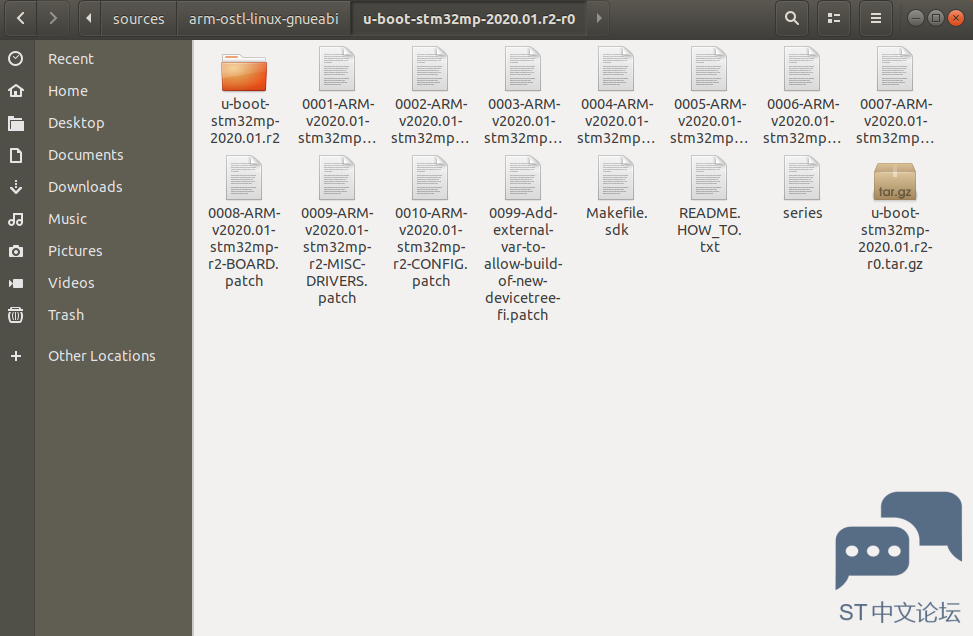
Task: Go to Home in the sidebar
Action: click(x=68, y=91)
